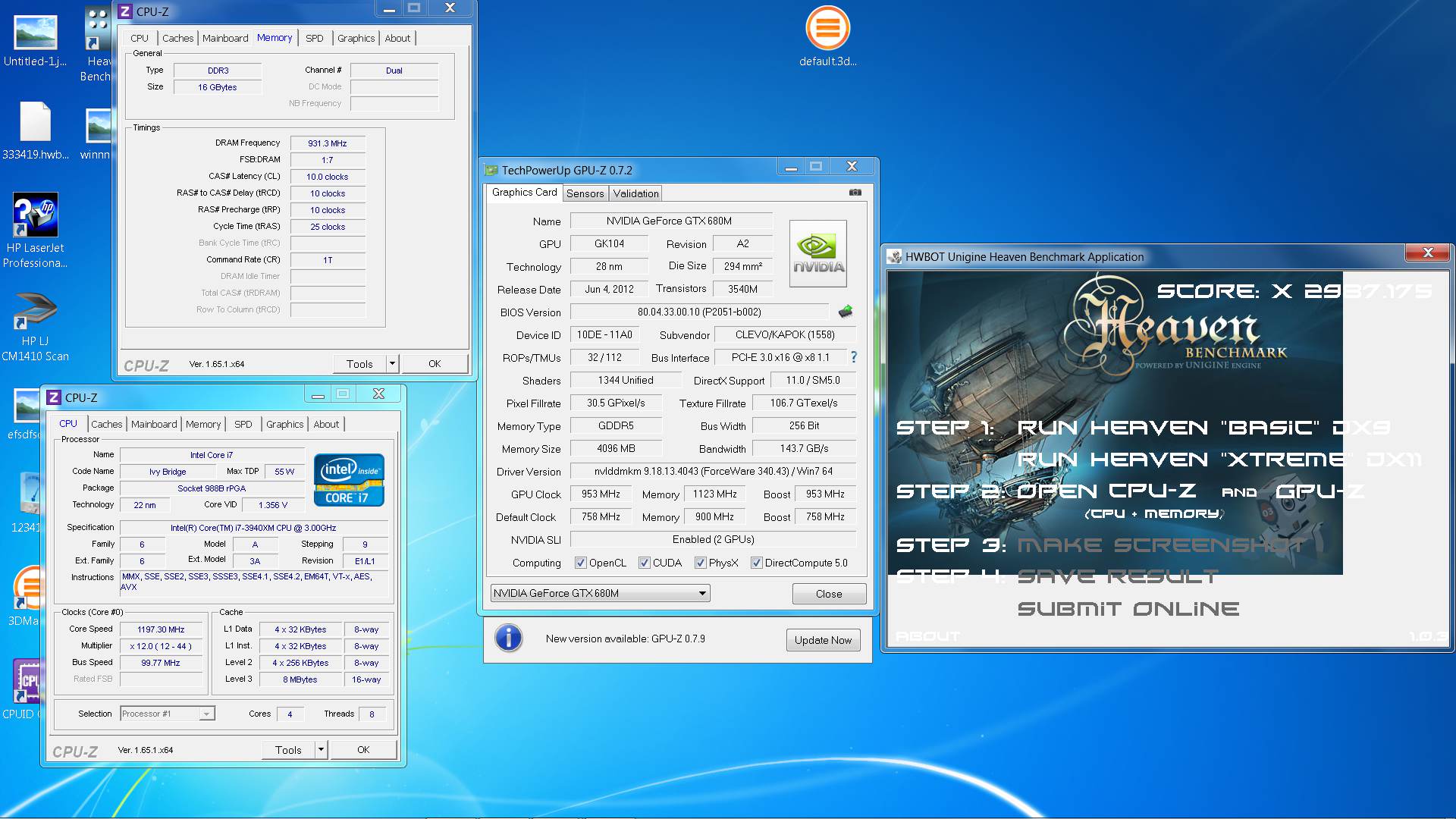Click the Memory CPU-Z window title icon

(126, 11)
